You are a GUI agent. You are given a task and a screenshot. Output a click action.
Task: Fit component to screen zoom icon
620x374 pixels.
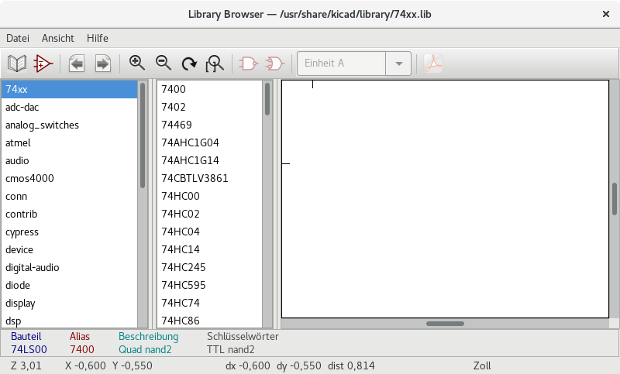click(x=215, y=63)
